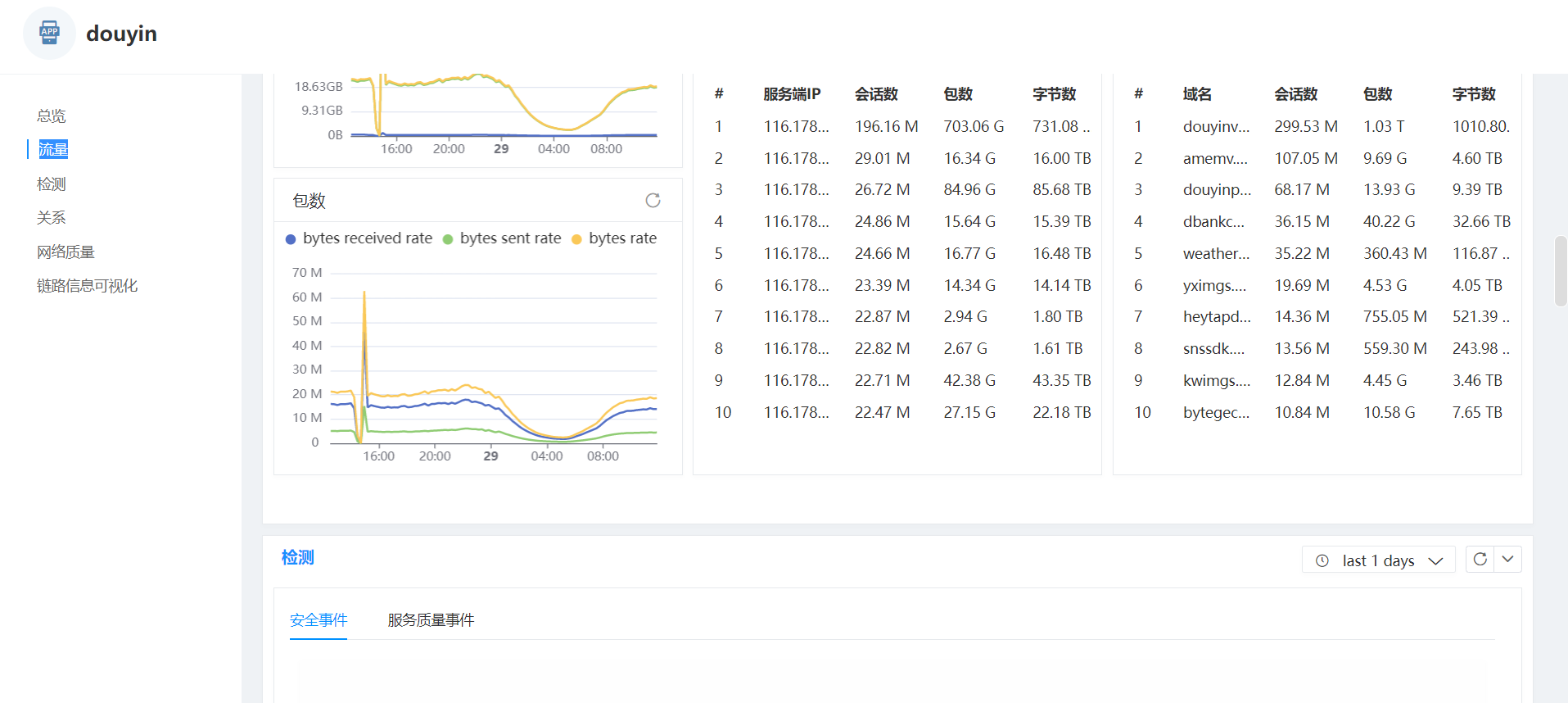The height and width of the screenshot is (703, 1568).
Task: Open 链路信息可视化 sidebar item
Action: pos(87,285)
